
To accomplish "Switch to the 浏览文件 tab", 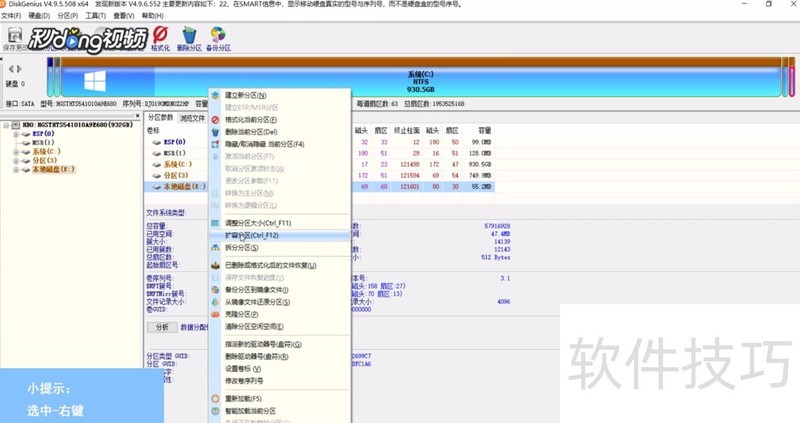I will pyautogui.click(x=192, y=118).
